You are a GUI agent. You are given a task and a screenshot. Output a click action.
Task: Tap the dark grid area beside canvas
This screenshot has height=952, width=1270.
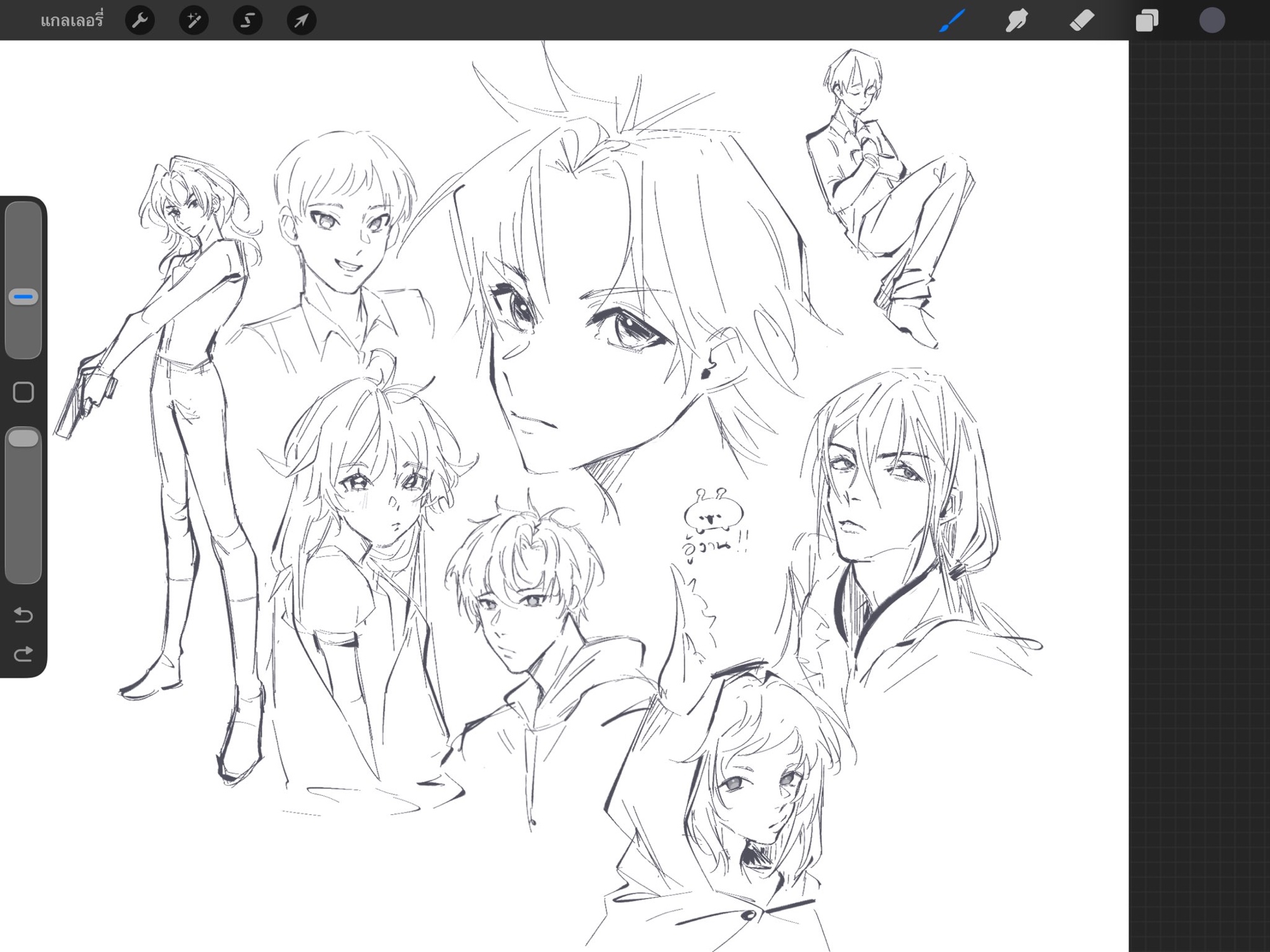pyautogui.click(x=1199, y=476)
